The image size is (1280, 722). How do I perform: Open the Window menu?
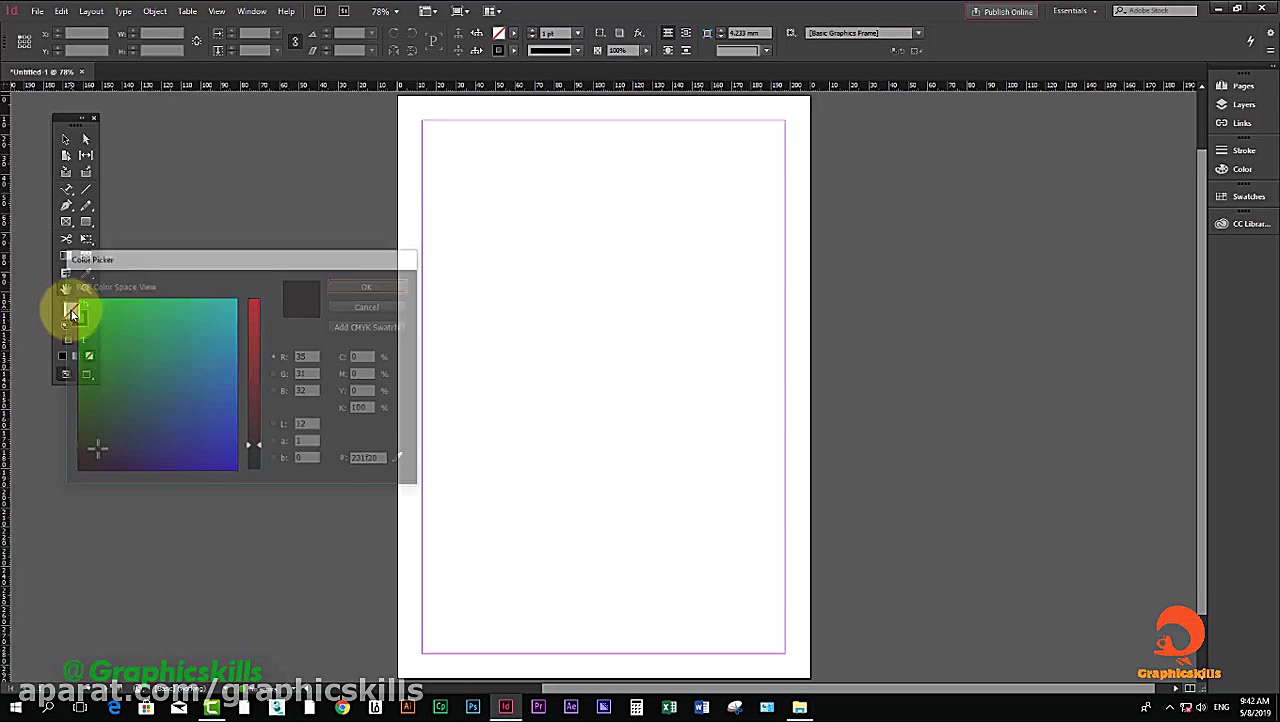251,11
